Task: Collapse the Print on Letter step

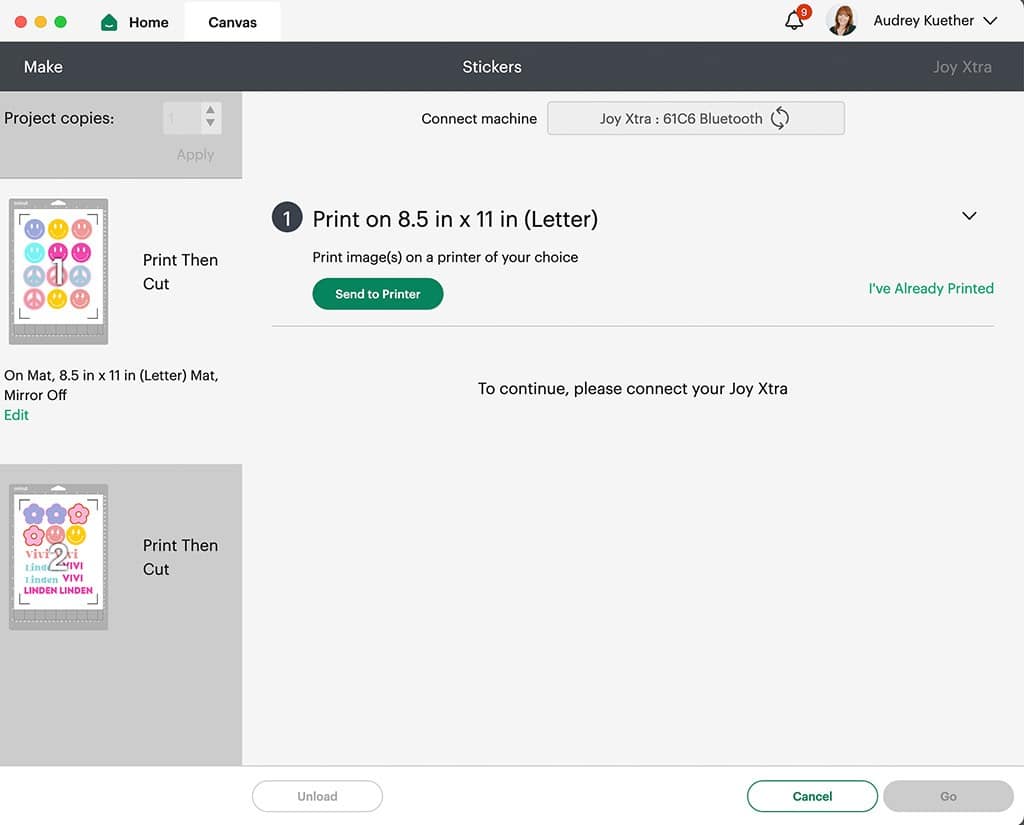Action: [969, 216]
